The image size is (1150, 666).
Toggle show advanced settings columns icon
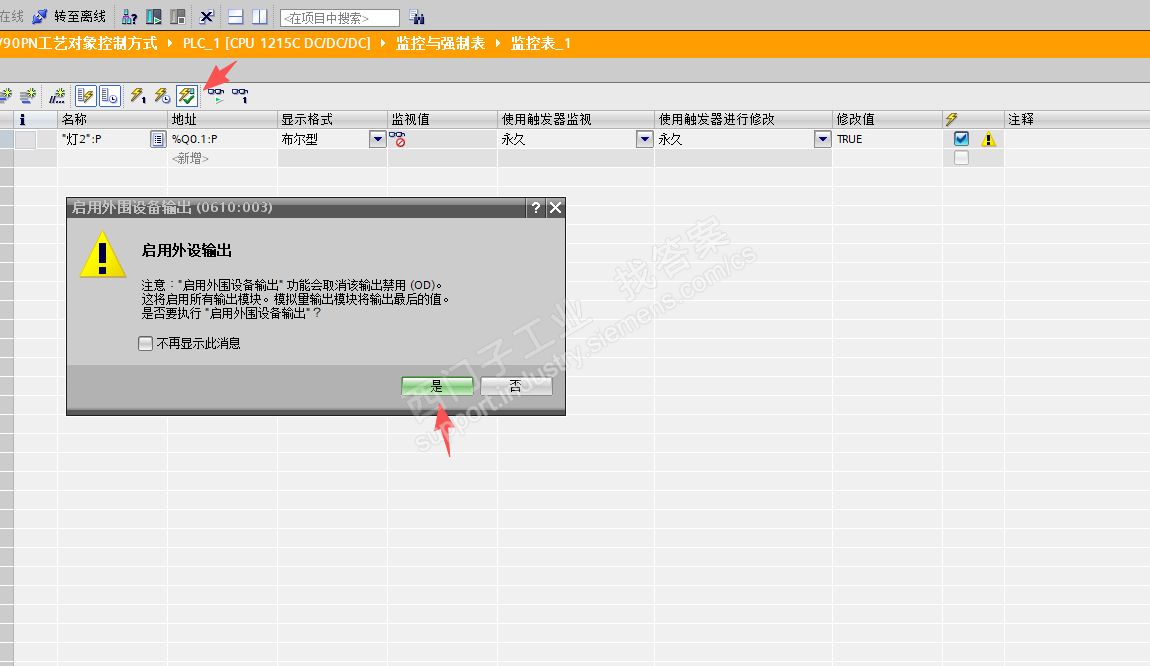click(x=110, y=95)
